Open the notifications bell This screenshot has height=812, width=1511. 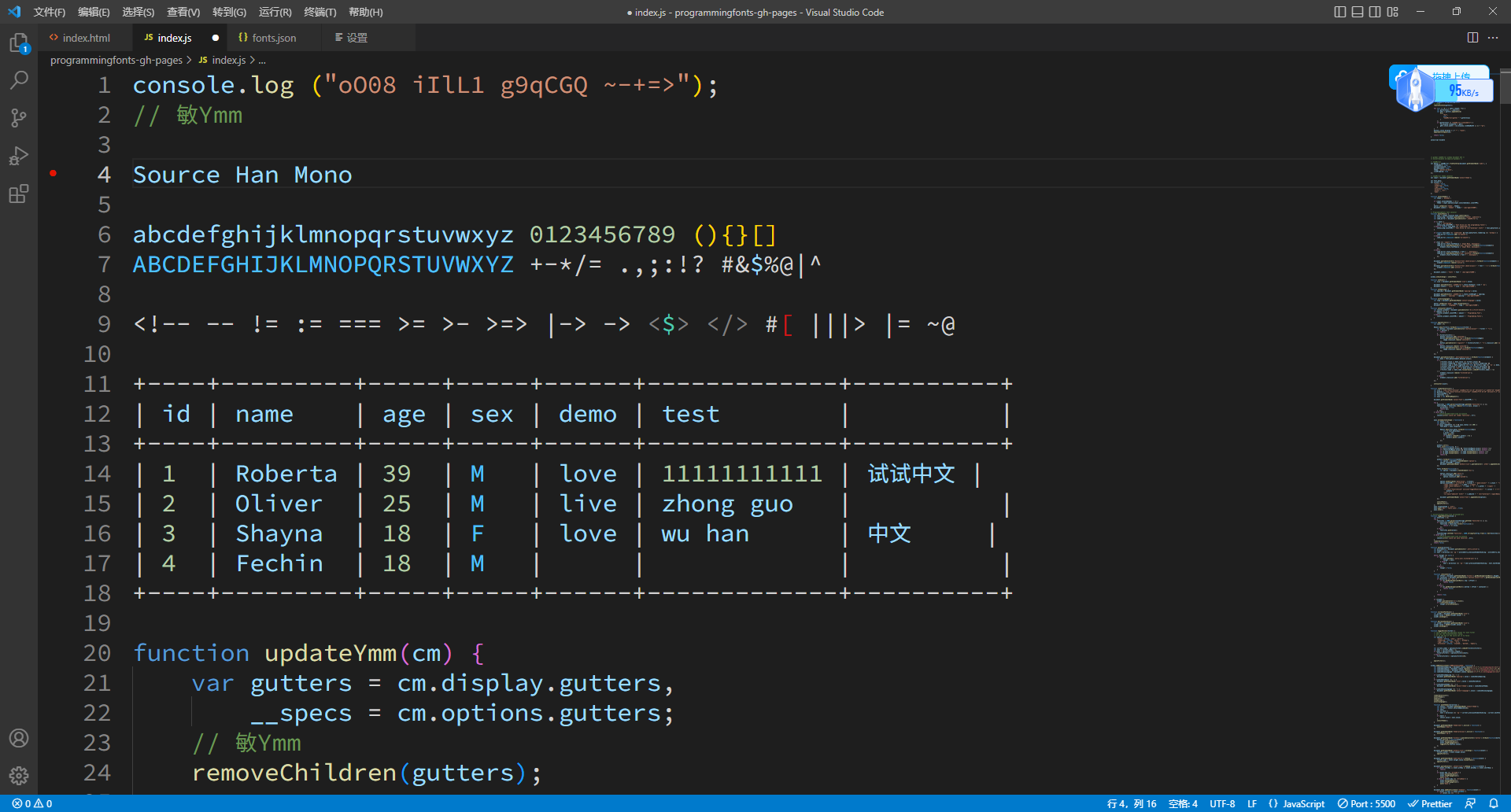(x=1494, y=803)
